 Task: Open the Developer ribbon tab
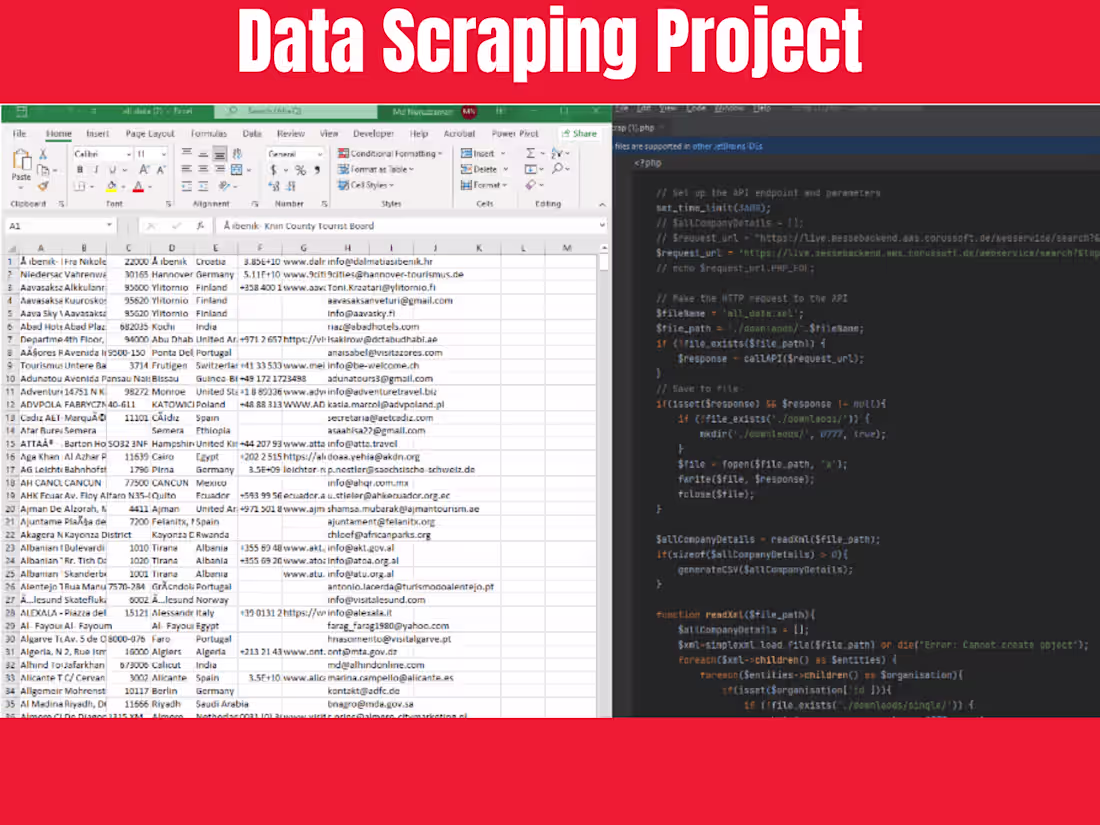coord(374,134)
